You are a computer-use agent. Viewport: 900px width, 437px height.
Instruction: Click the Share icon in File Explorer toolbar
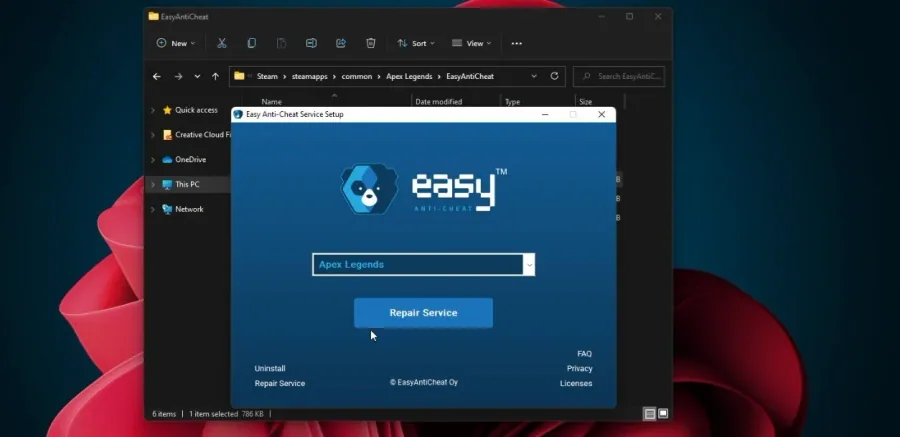[x=341, y=43]
